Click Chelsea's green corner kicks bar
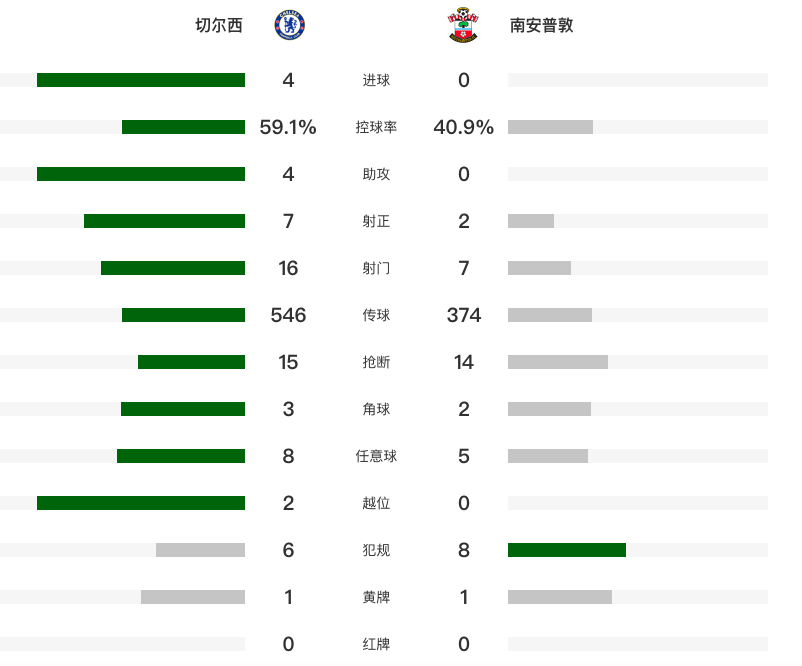The image size is (802, 666). [183, 409]
